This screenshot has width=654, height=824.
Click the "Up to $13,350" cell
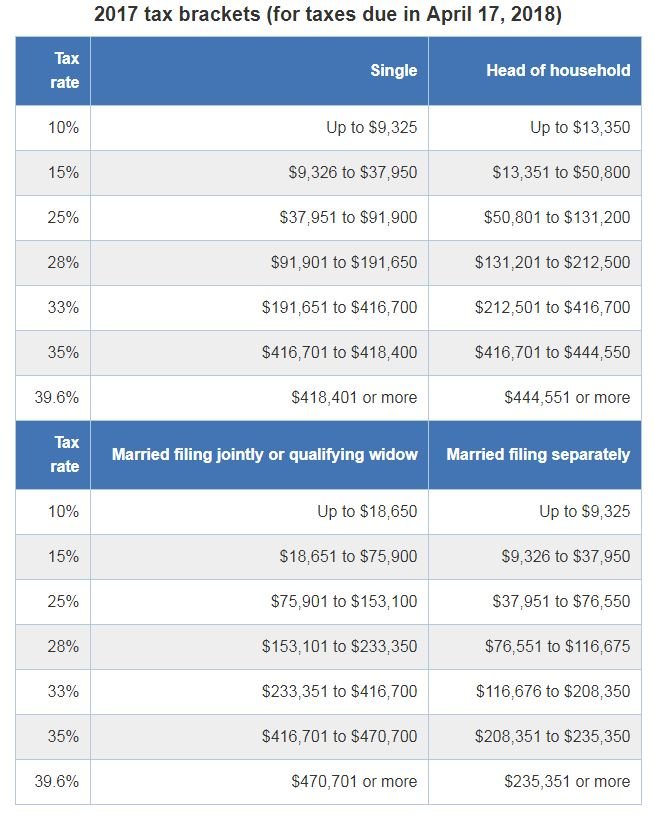[580, 127]
